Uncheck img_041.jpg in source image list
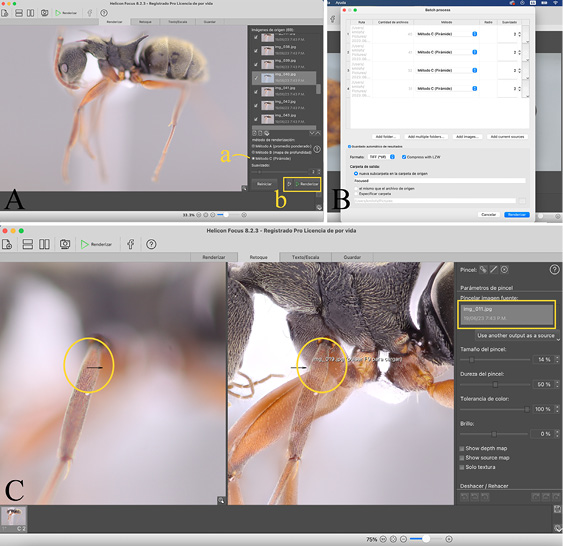Screen dimensions: 563x546 [x=256, y=92]
